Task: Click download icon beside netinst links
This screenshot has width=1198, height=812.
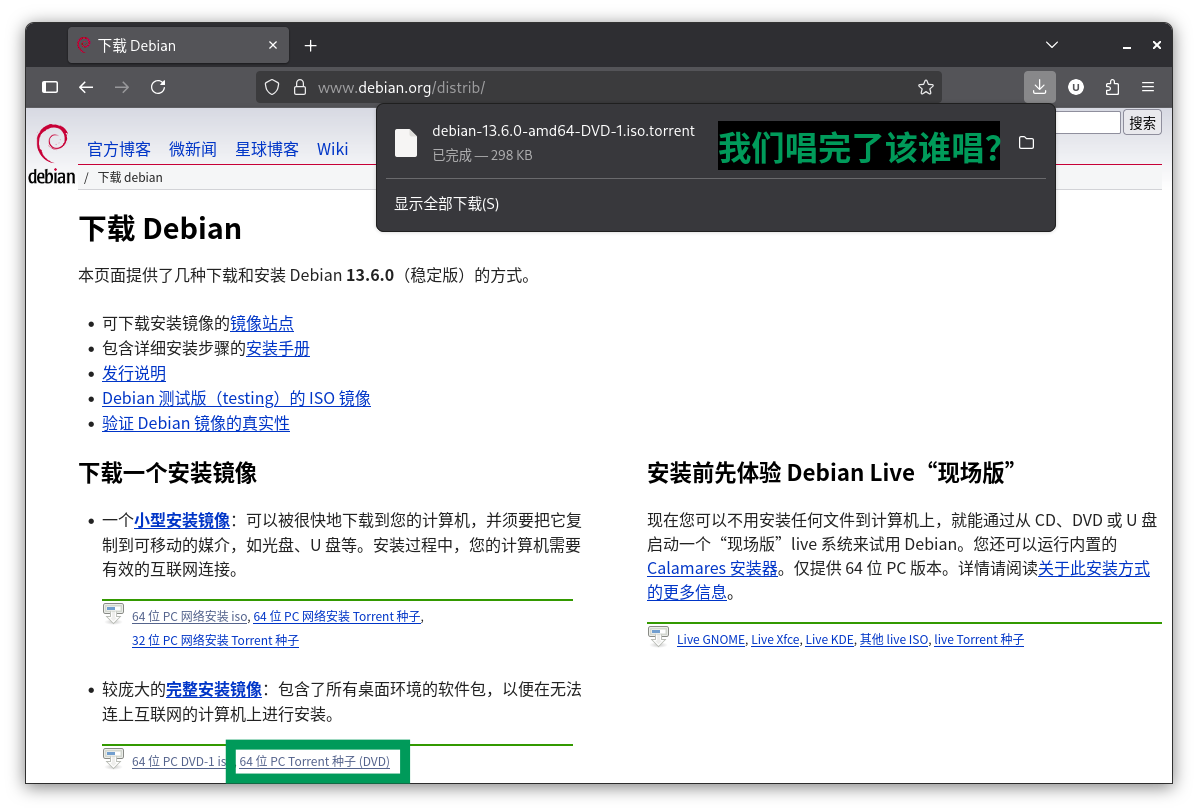Action: click(113, 613)
